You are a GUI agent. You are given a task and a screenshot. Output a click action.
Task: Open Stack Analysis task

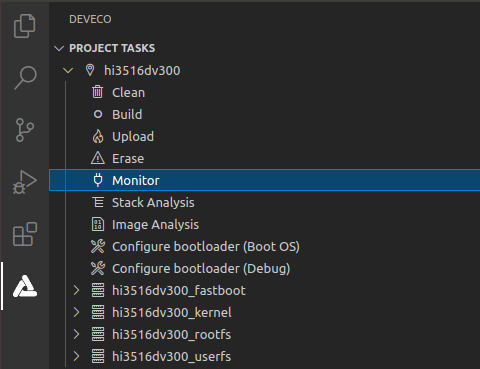coord(153,203)
